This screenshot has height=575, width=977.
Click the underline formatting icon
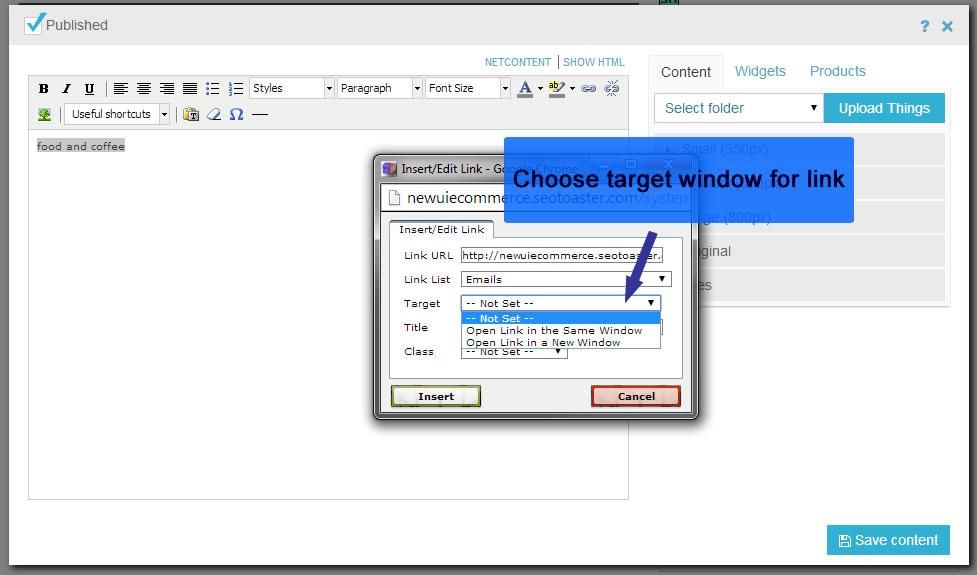click(x=89, y=89)
